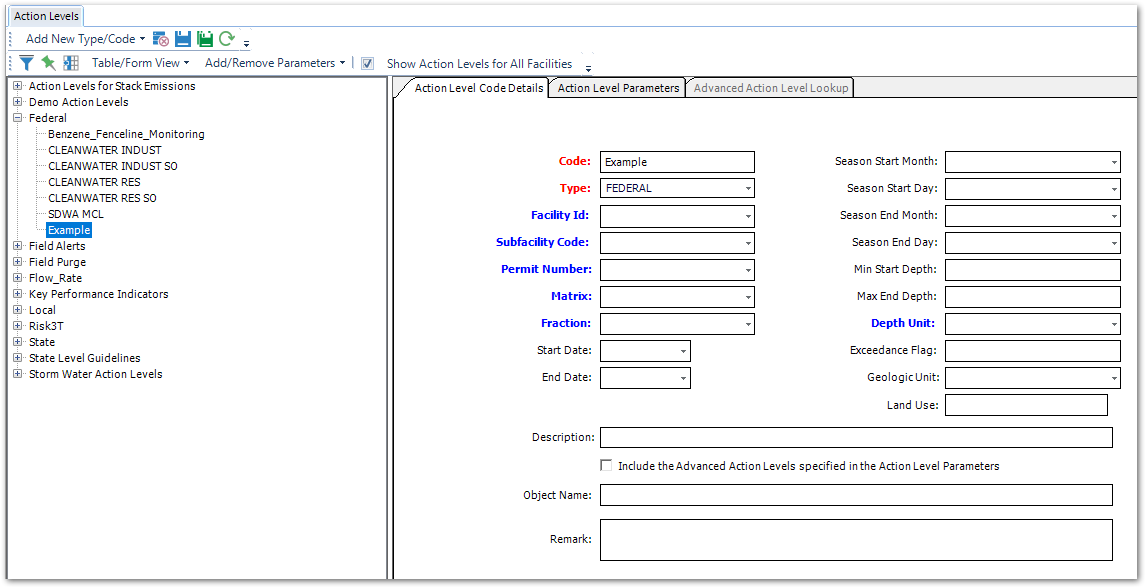Viewport: 1146px width, 588px height.
Task: Expand the Field Alerts tree node
Action: 16,245
